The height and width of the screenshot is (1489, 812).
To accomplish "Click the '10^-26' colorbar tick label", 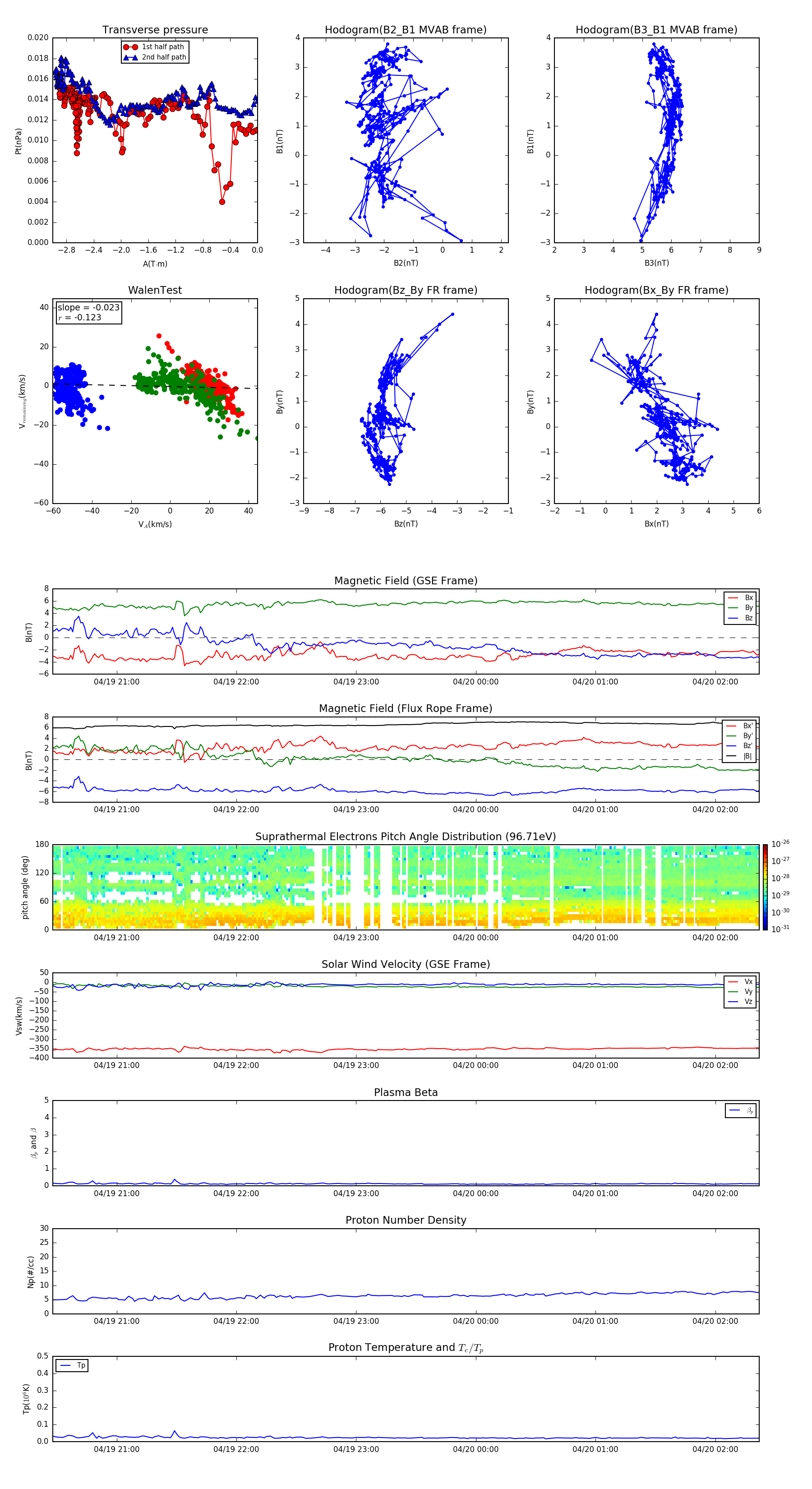I will click(x=781, y=844).
